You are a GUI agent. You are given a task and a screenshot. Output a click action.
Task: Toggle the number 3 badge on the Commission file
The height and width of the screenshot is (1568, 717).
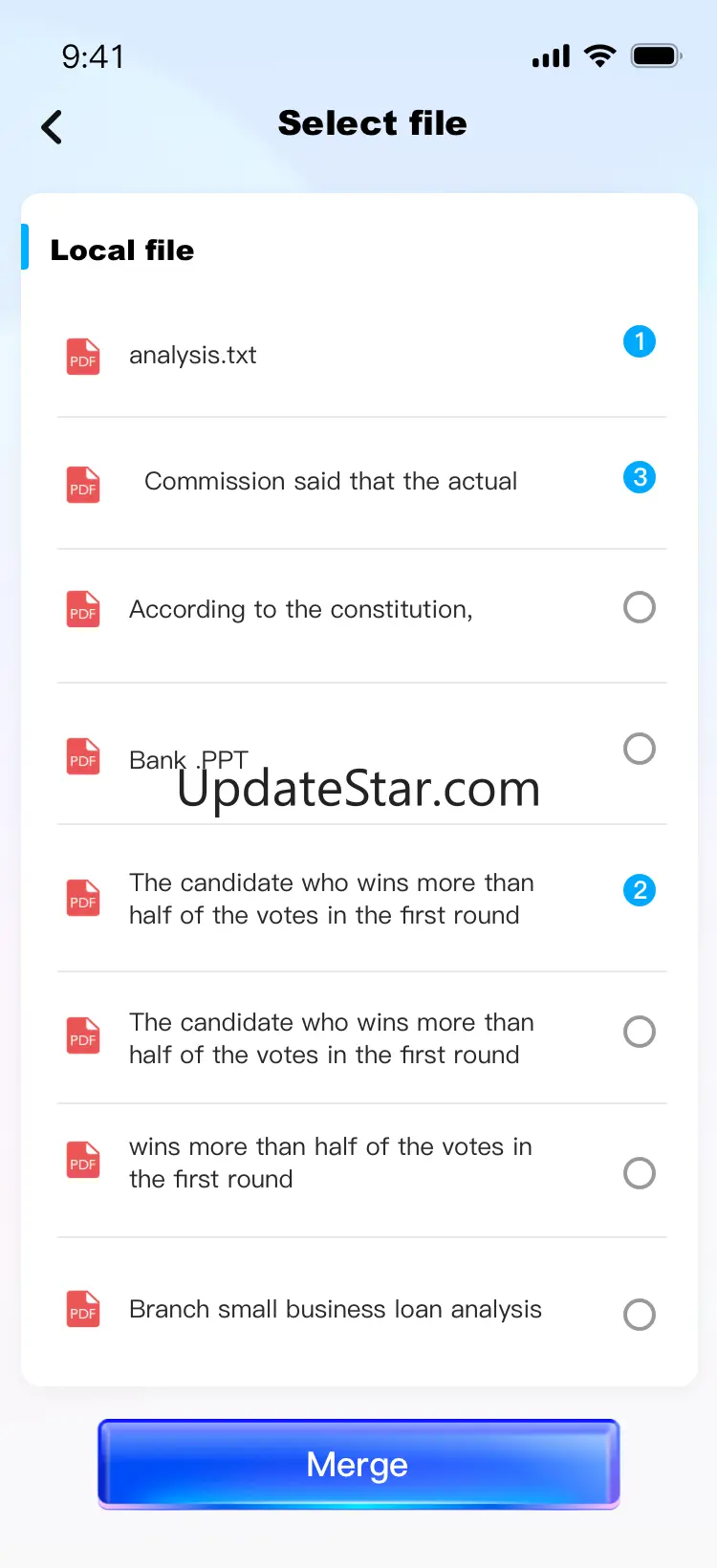(640, 477)
